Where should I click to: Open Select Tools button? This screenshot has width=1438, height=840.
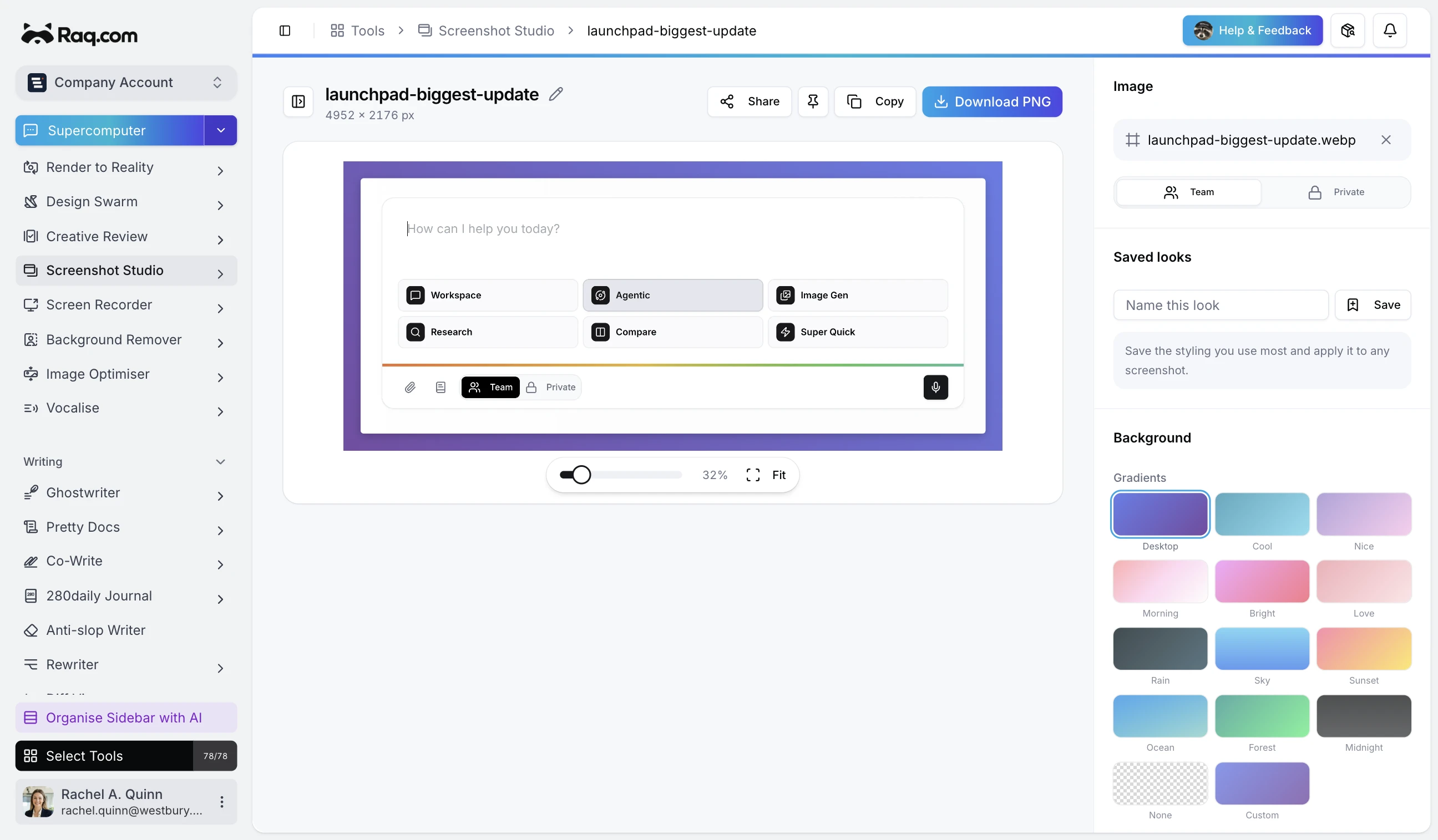(125, 756)
